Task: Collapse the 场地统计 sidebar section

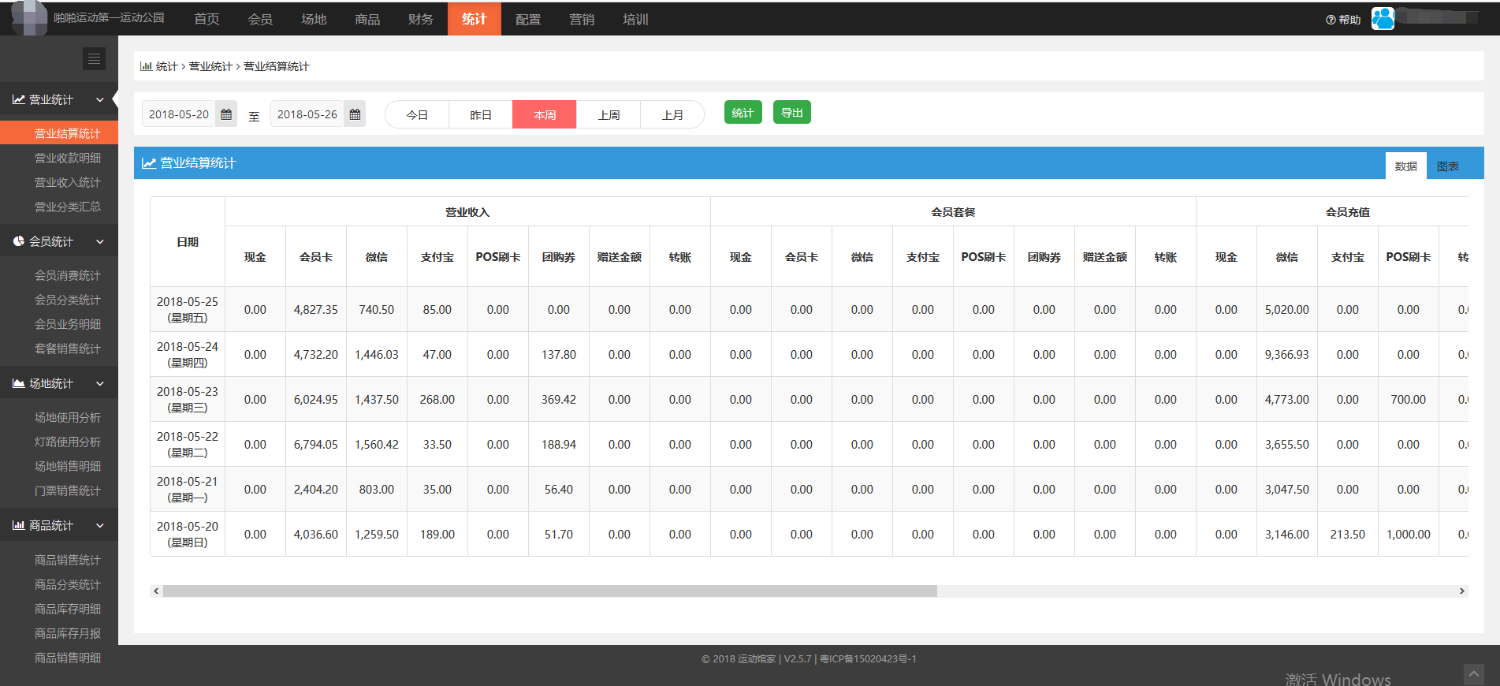Action: [x=99, y=384]
